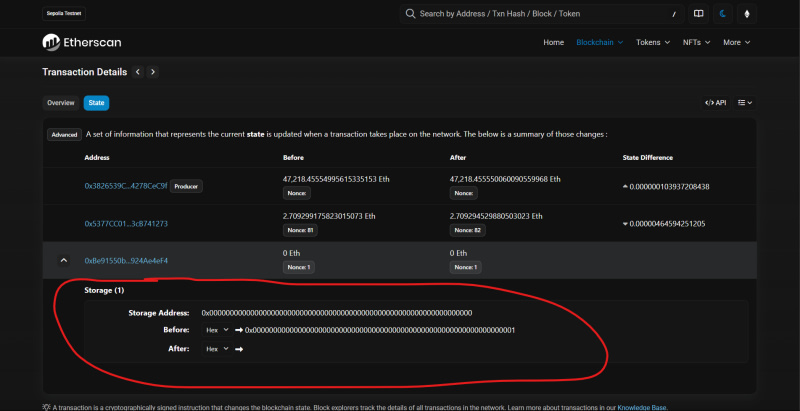
Task: Click the Before storage hex value ending 01
Action: pos(380,330)
